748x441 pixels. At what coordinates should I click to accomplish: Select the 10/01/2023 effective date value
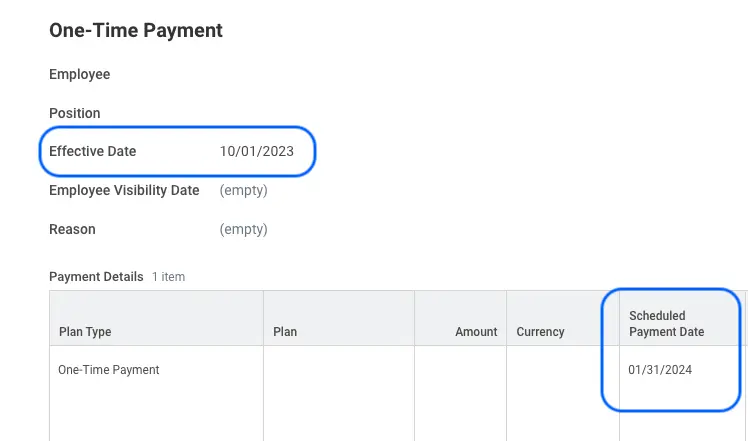257,151
